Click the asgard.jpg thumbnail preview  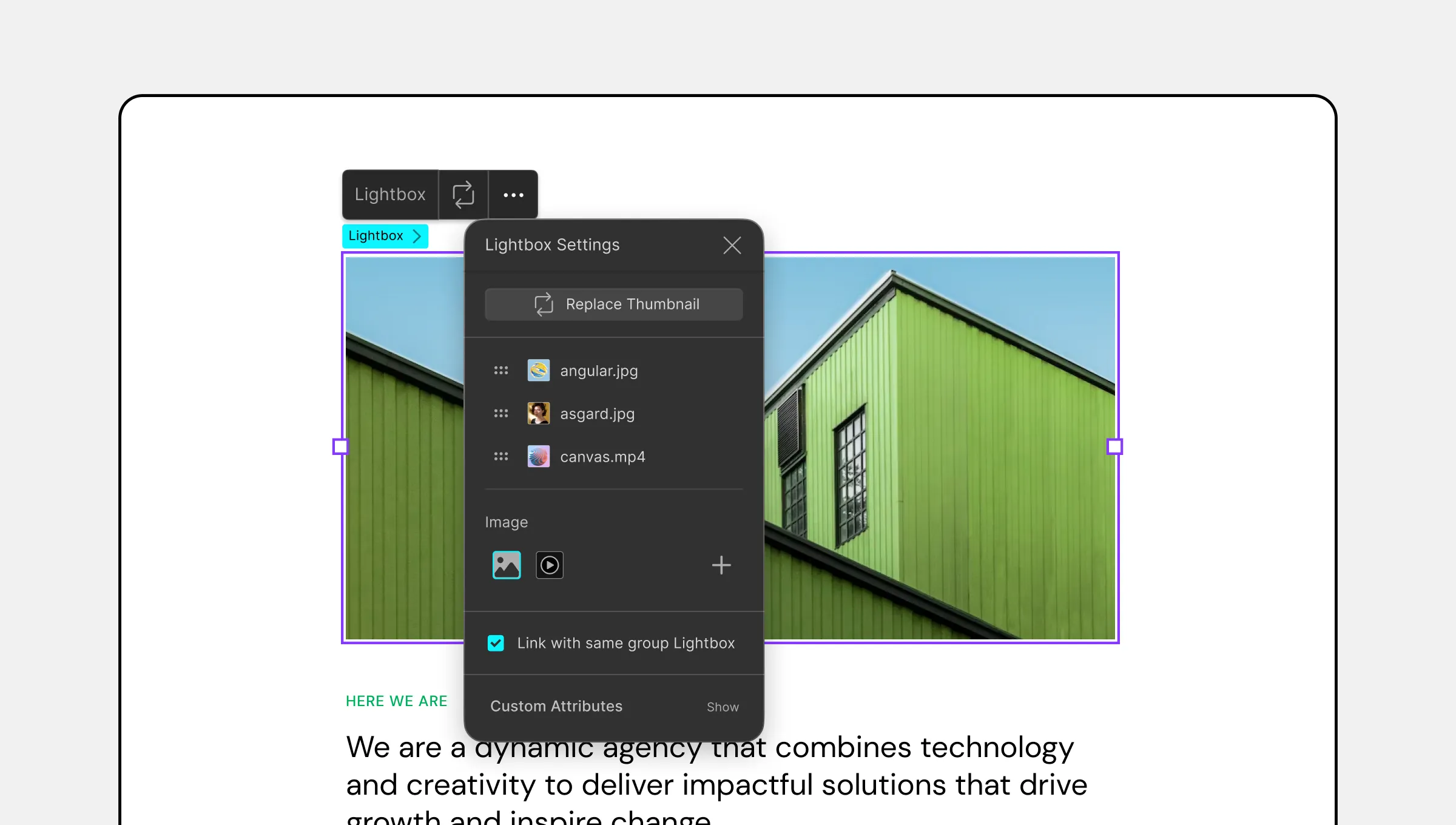539,414
